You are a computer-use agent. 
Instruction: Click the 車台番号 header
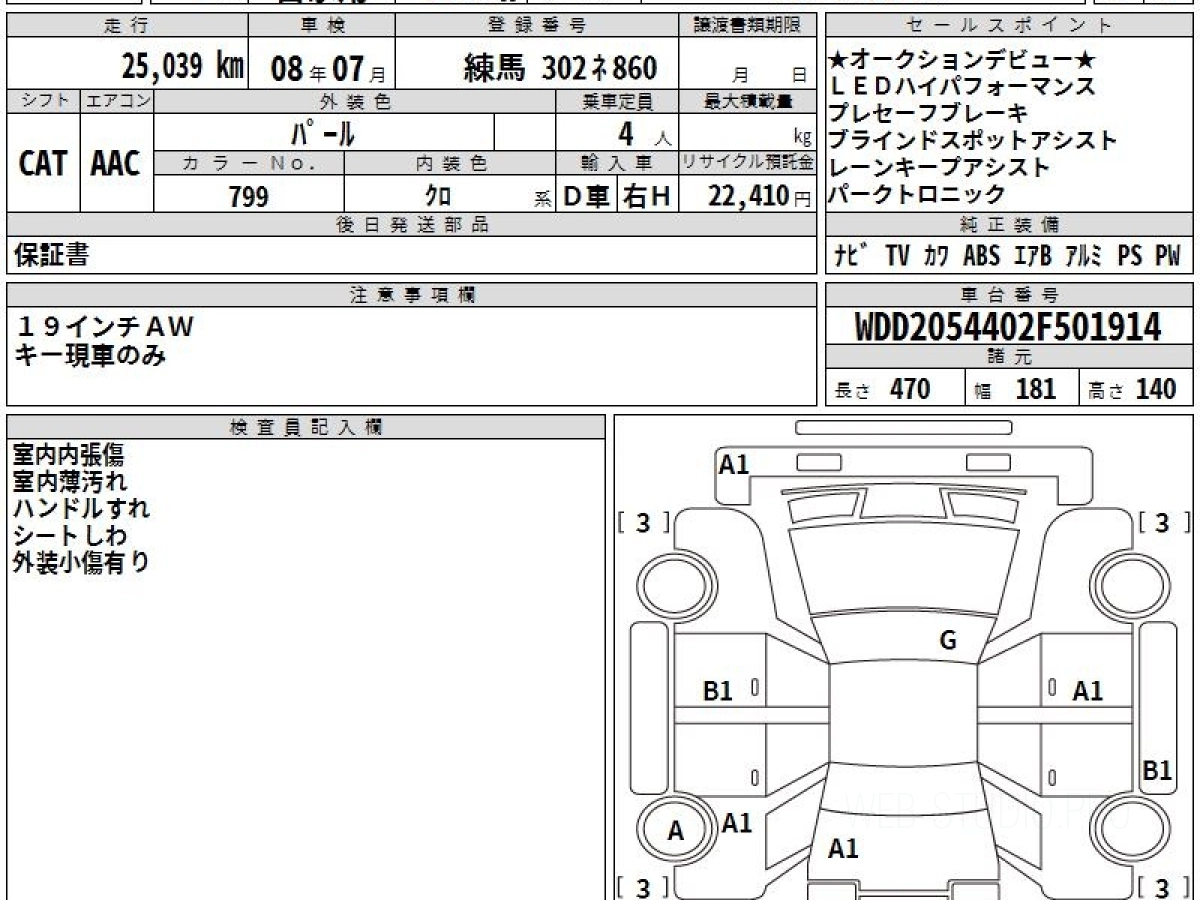pyautogui.click(x=1010, y=295)
